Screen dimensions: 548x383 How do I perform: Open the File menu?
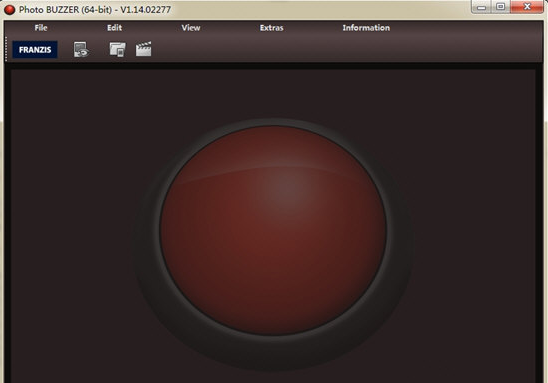coord(41,28)
